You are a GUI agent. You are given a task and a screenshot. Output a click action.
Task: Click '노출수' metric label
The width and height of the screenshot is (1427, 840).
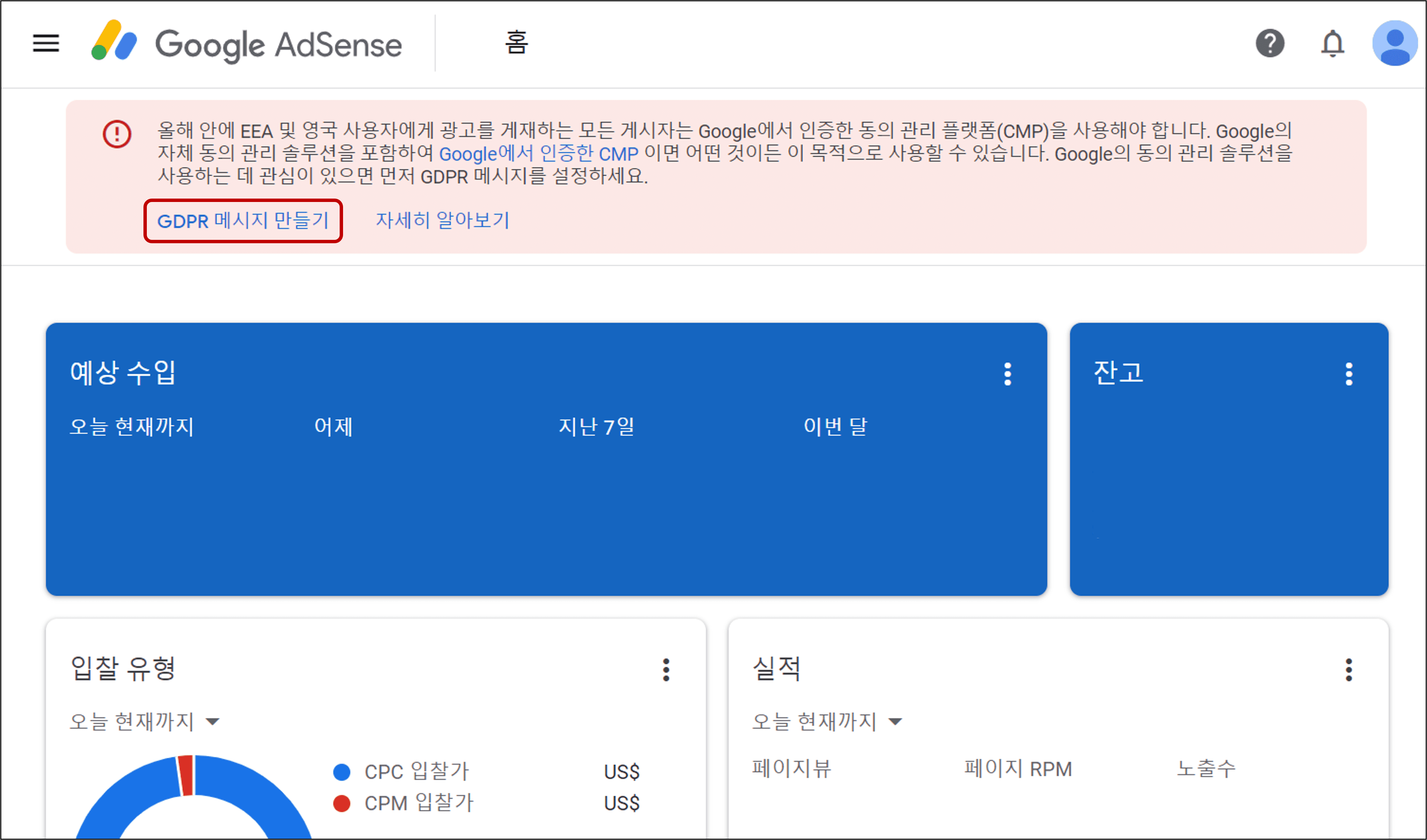[1206, 769]
